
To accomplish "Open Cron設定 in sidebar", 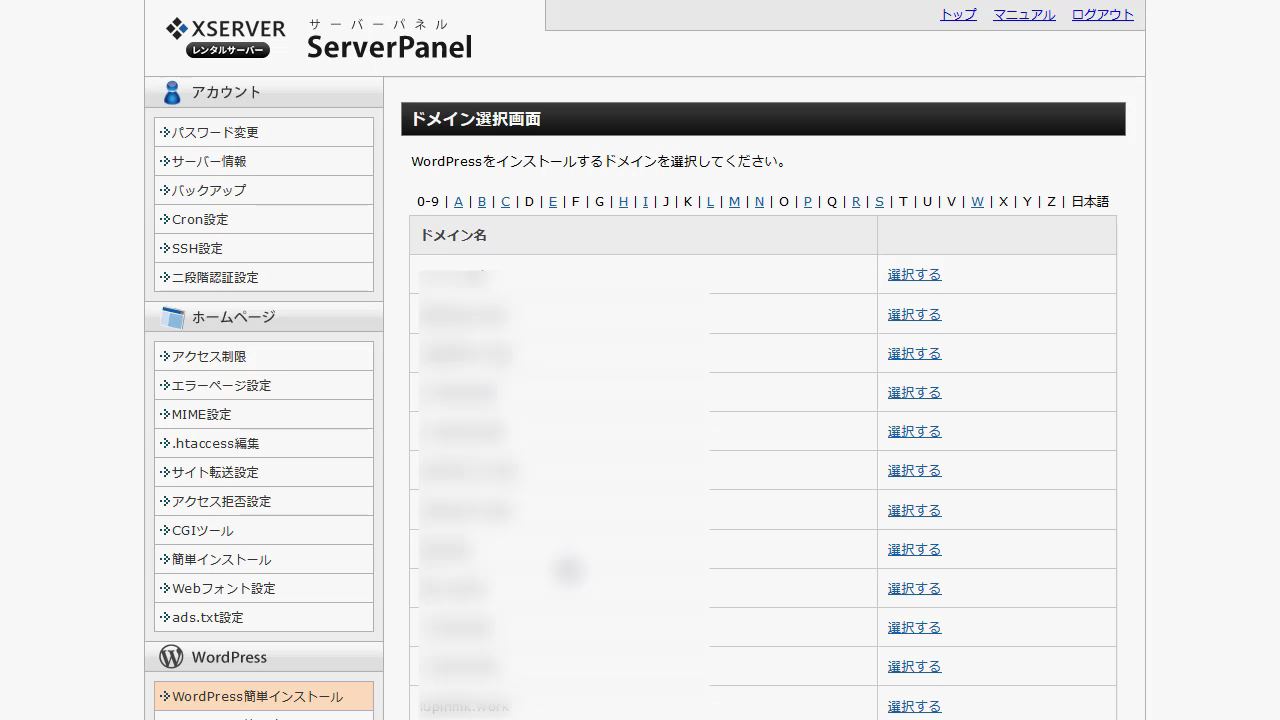I will click(200, 219).
